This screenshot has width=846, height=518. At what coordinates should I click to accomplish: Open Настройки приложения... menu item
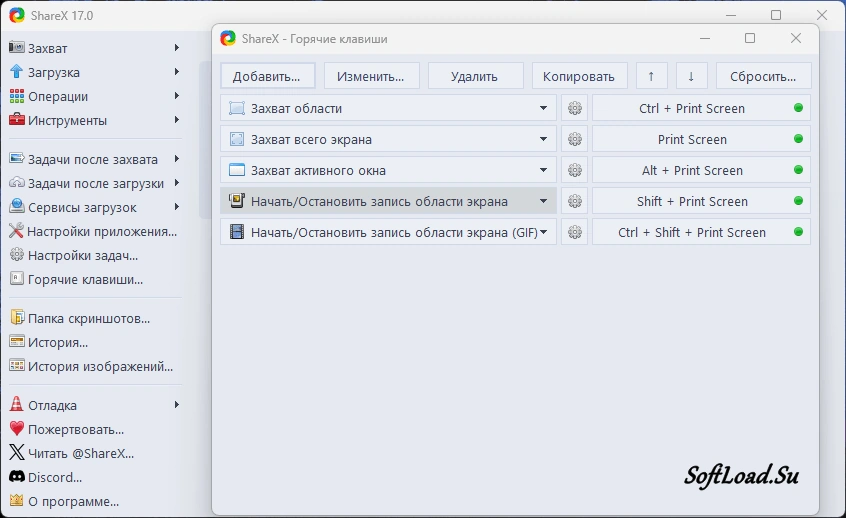pyautogui.click(x=94, y=231)
